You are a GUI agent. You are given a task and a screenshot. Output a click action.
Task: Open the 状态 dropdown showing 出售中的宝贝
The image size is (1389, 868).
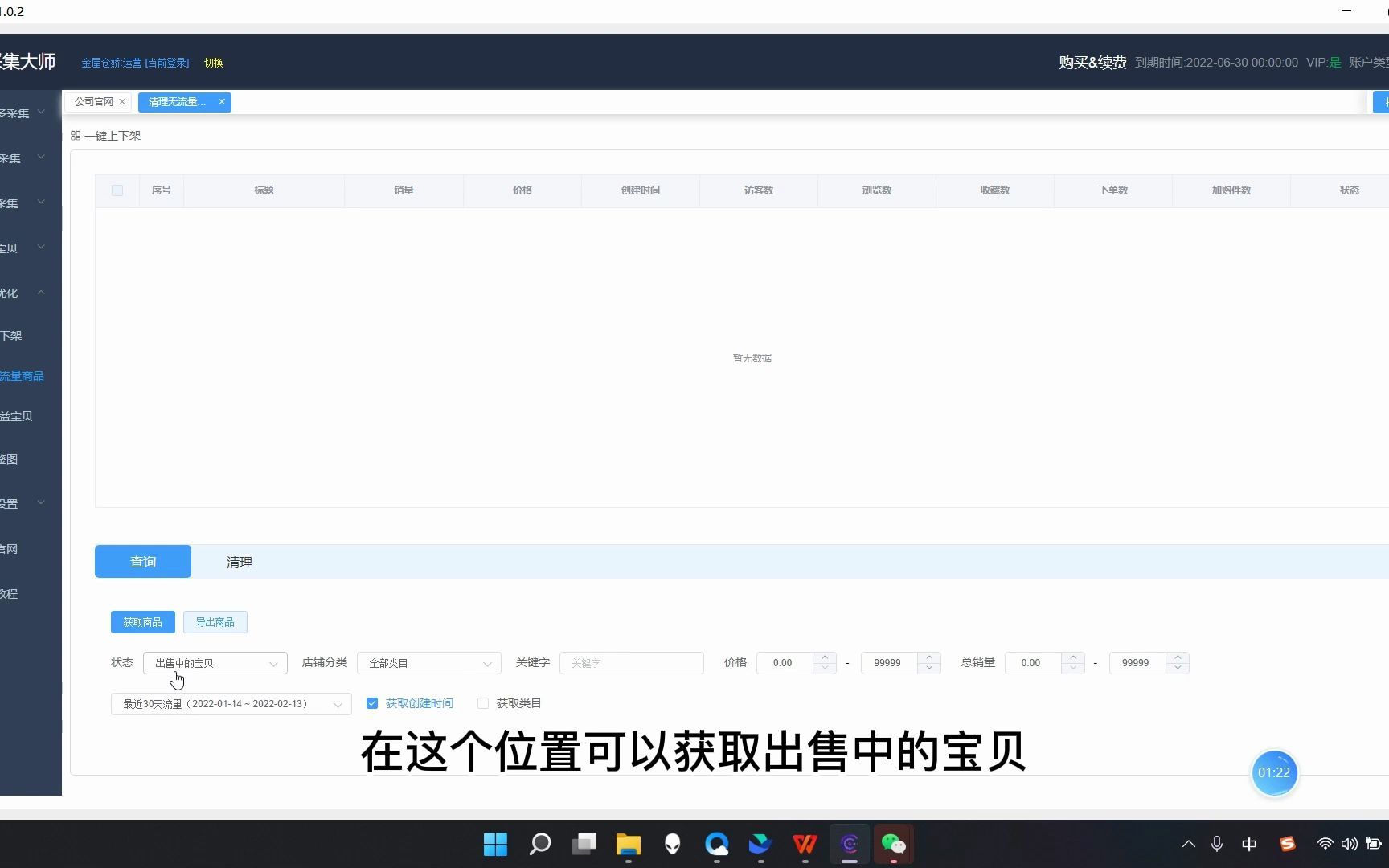215,663
